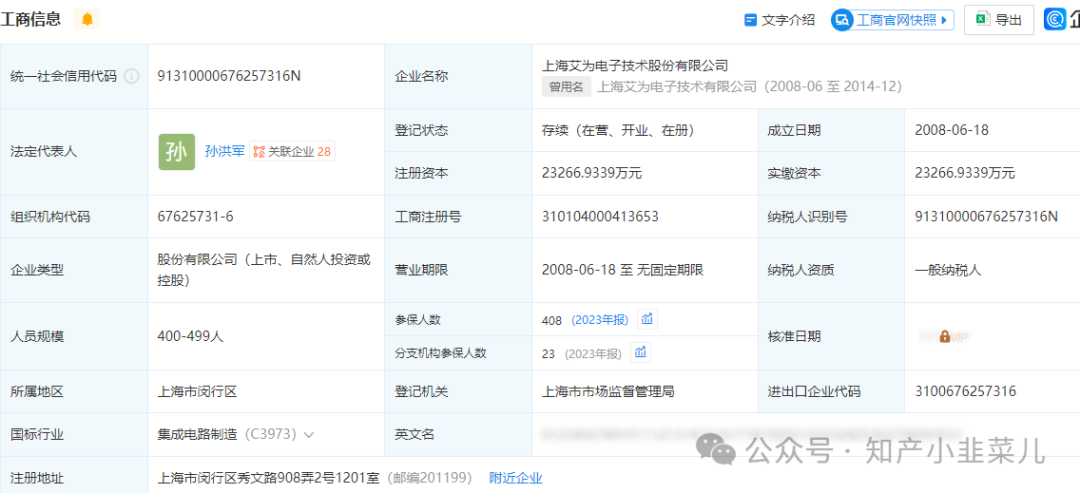1080x493 pixels.
Task: Click the 进出口企业代码 label cell
Action: coord(831,392)
